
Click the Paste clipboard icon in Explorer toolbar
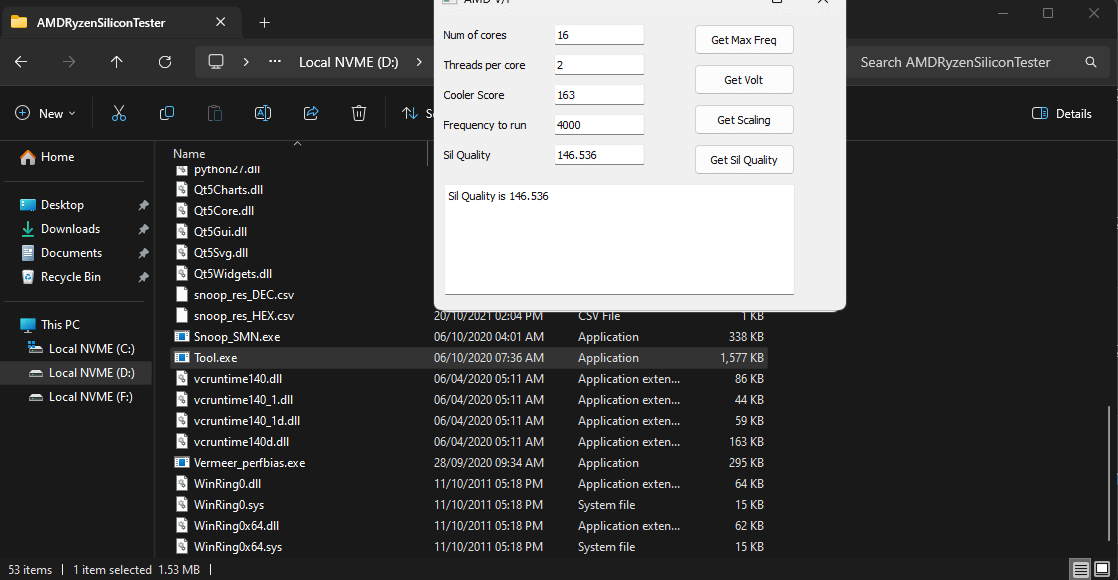click(215, 113)
